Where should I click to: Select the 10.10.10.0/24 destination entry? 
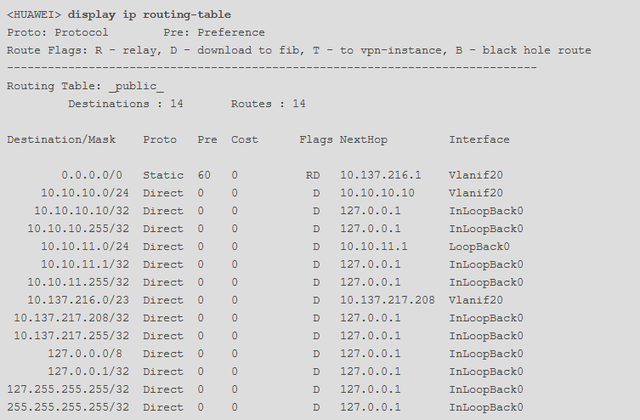pos(85,193)
